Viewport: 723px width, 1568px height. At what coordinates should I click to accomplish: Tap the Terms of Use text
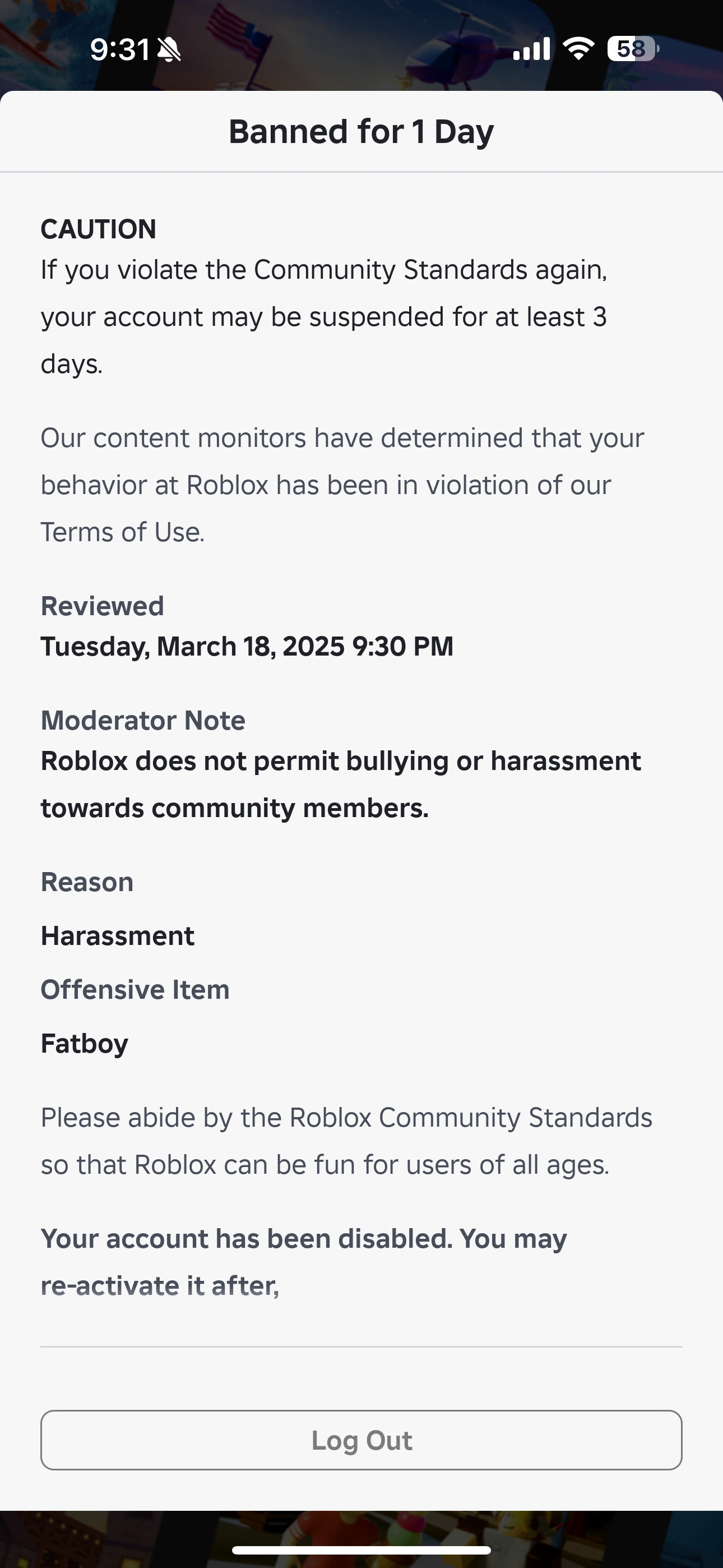click(122, 532)
